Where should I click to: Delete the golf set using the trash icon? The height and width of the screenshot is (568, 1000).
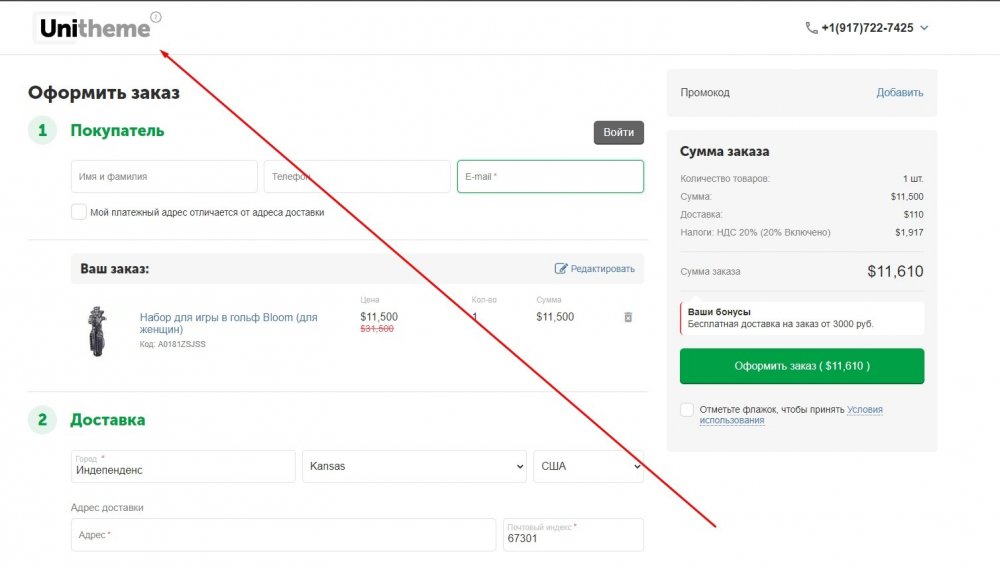(x=628, y=317)
